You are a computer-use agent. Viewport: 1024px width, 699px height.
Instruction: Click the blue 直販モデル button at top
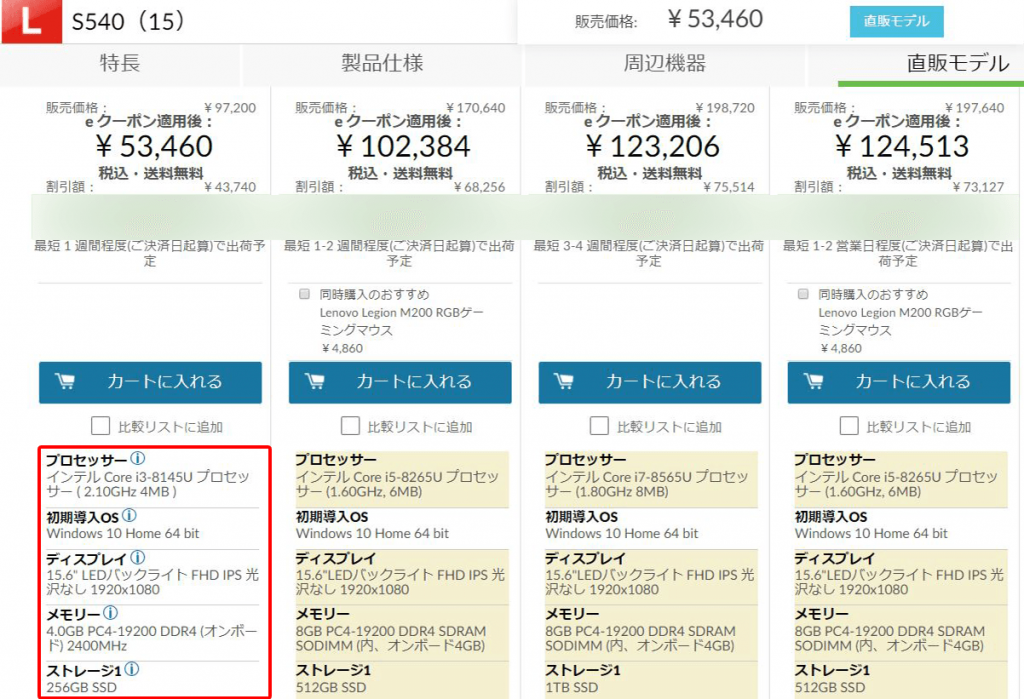896,22
